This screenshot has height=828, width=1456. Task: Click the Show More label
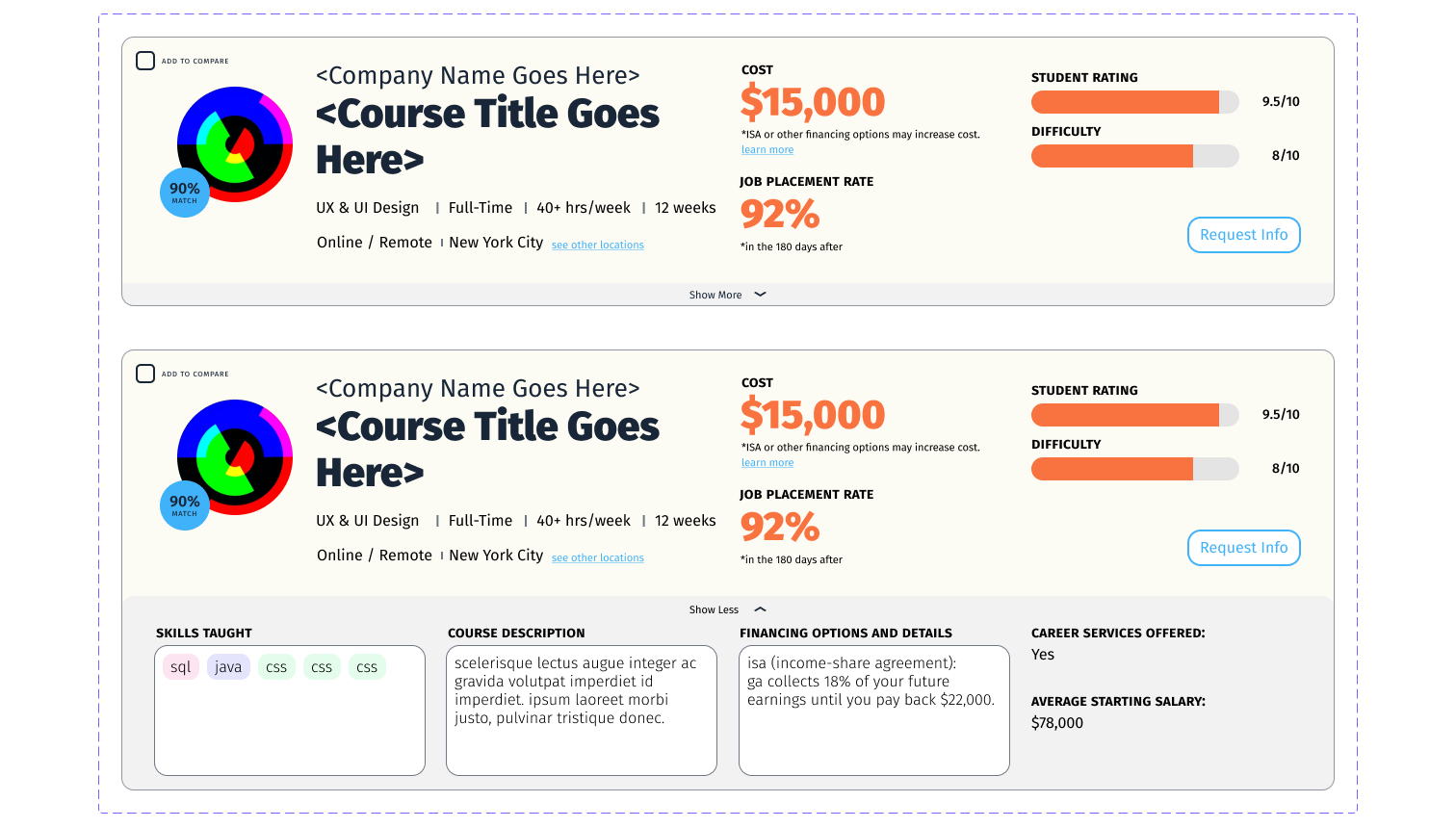tap(715, 295)
